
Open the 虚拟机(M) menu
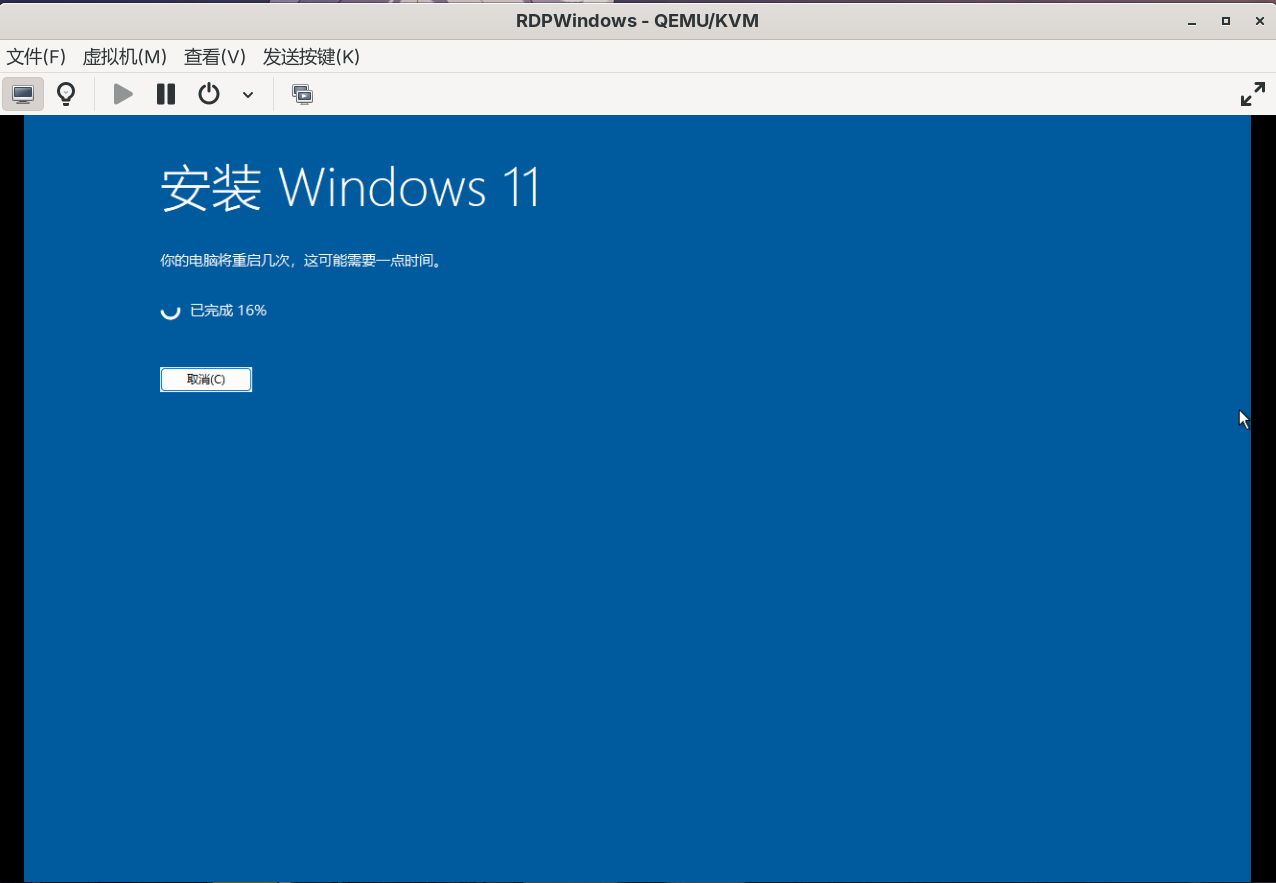point(124,57)
